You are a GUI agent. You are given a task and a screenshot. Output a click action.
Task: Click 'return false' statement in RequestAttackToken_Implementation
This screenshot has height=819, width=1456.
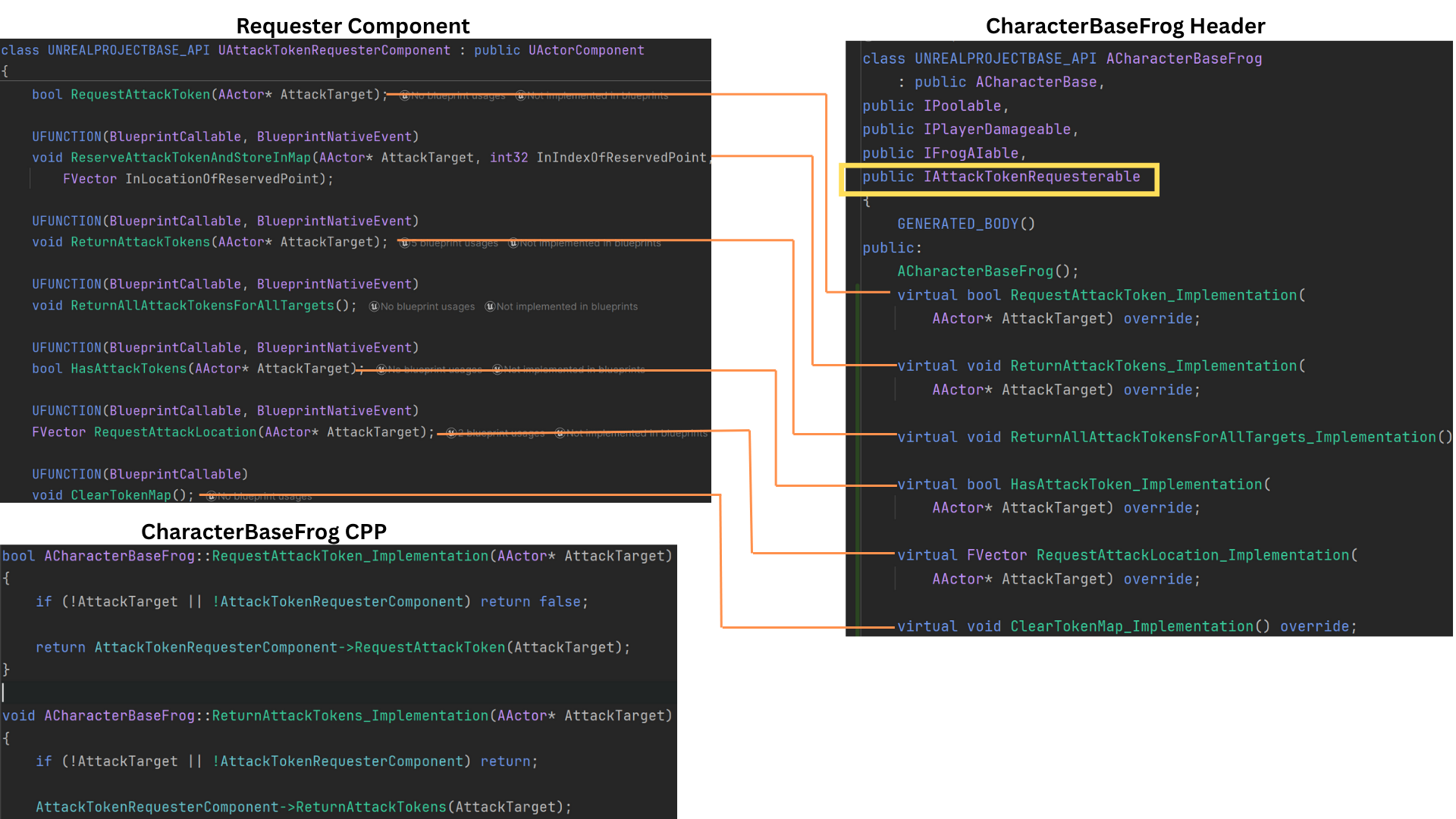click(530, 601)
